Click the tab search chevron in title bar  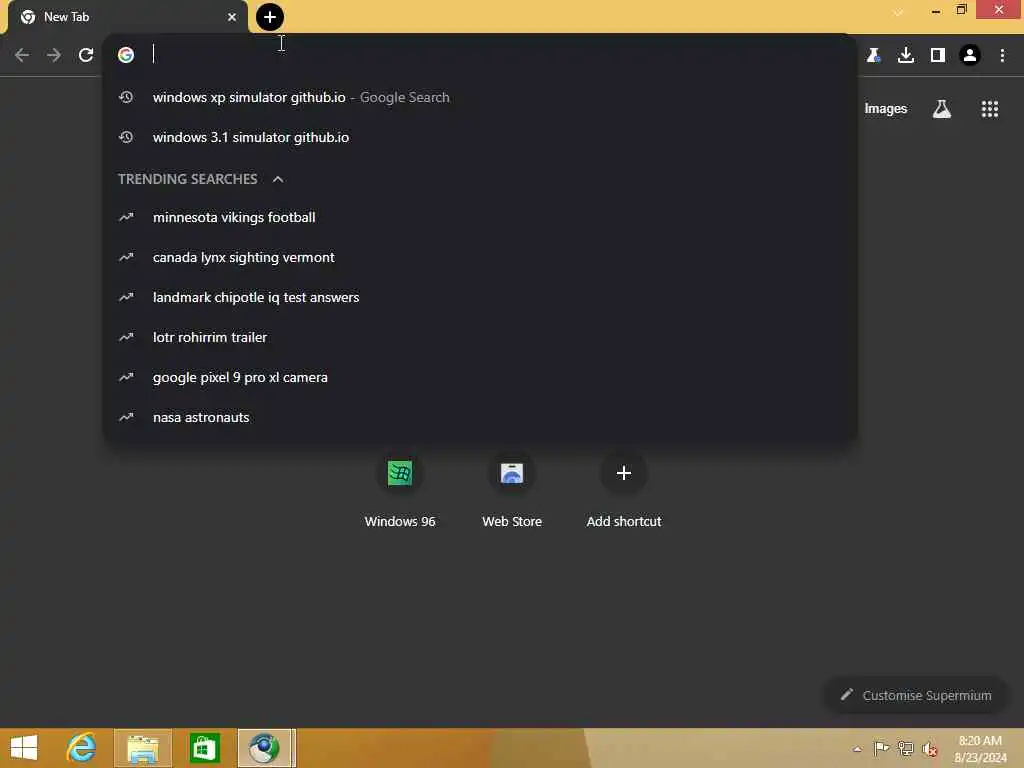coord(898,12)
